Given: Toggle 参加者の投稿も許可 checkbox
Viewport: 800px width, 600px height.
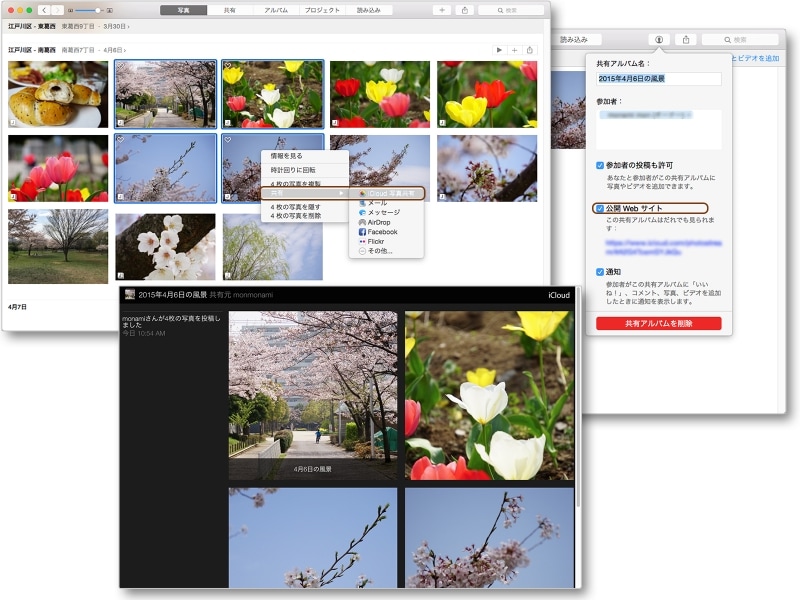Looking at the screenshot, I should pyautogui.click(x=600, y=164).
